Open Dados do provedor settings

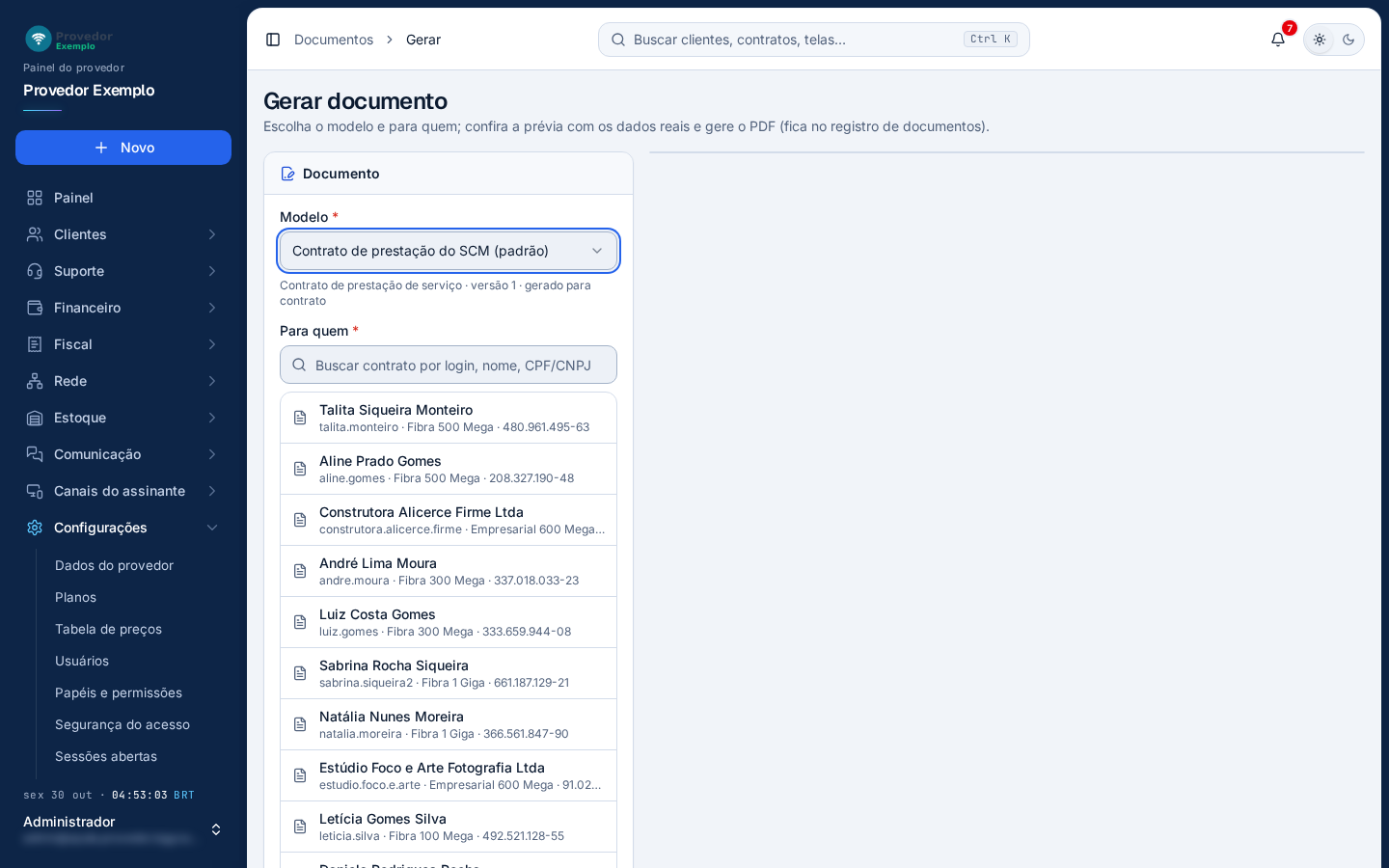tap(114, 565)
